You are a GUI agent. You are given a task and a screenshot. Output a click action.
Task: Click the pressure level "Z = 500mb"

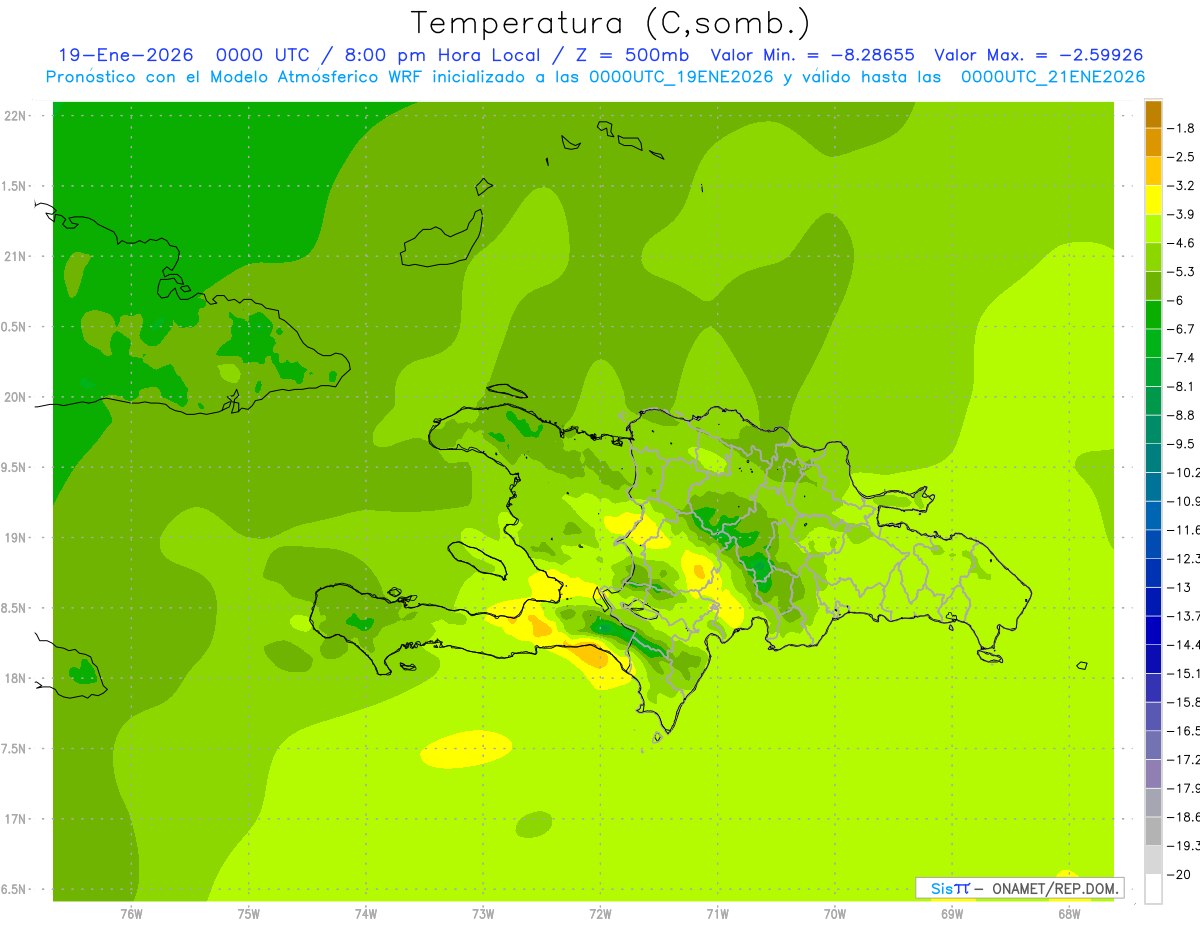[632, 55]
